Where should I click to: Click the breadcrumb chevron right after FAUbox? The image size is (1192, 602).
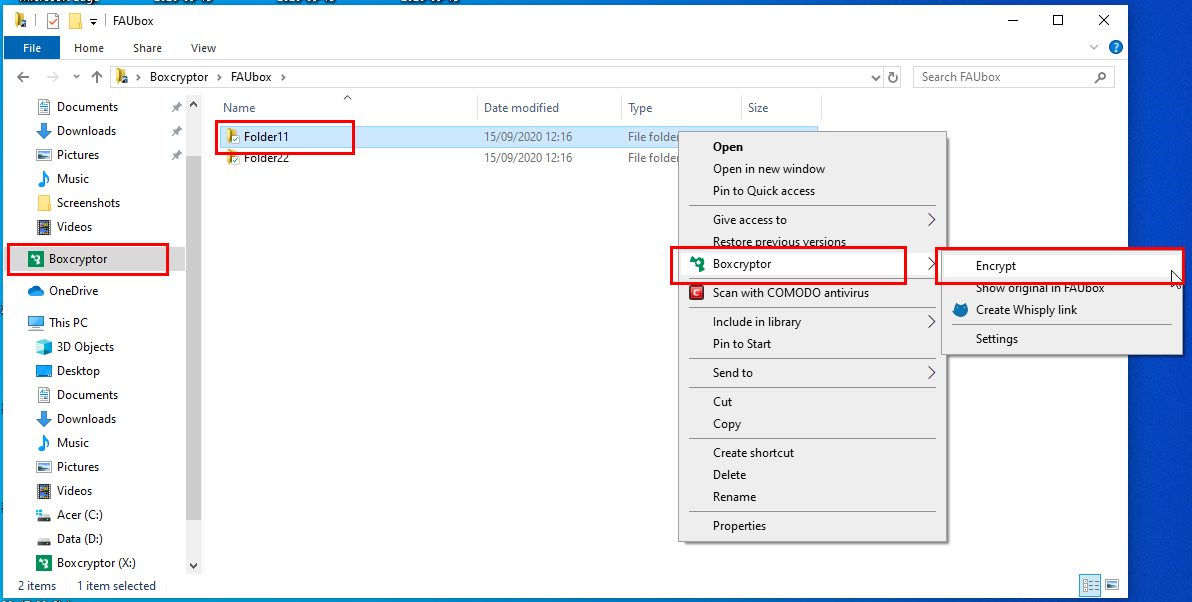click(283, 77)
